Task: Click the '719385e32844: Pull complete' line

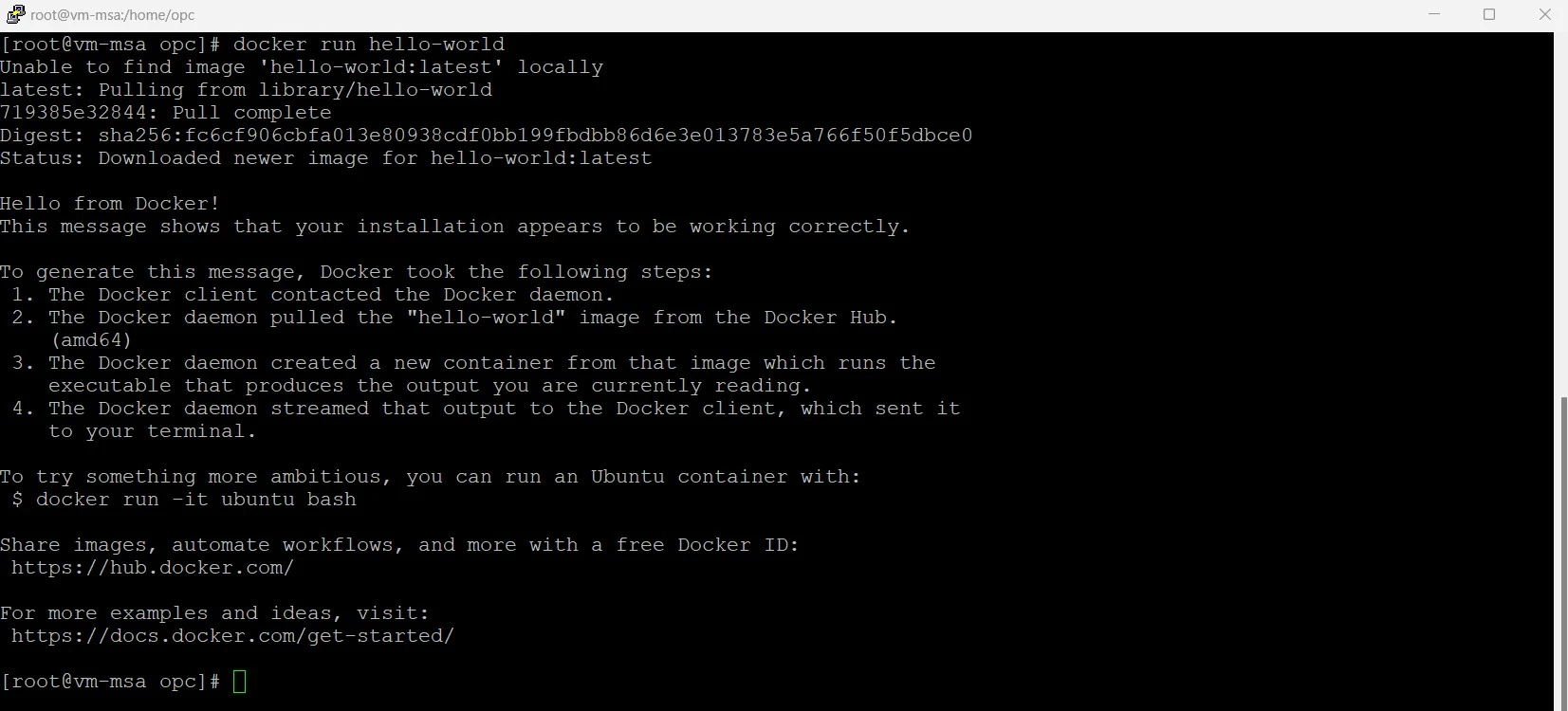Action: tap(166, 113)
